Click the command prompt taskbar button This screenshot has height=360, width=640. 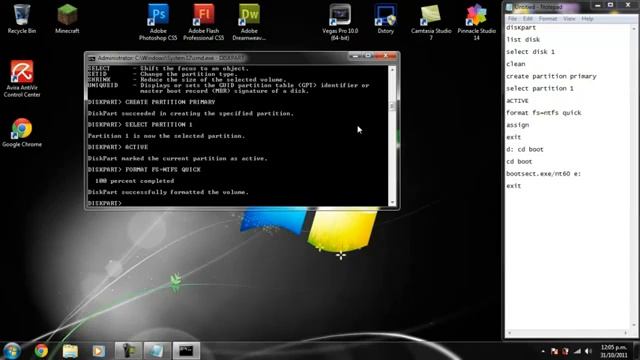(186, 351)
